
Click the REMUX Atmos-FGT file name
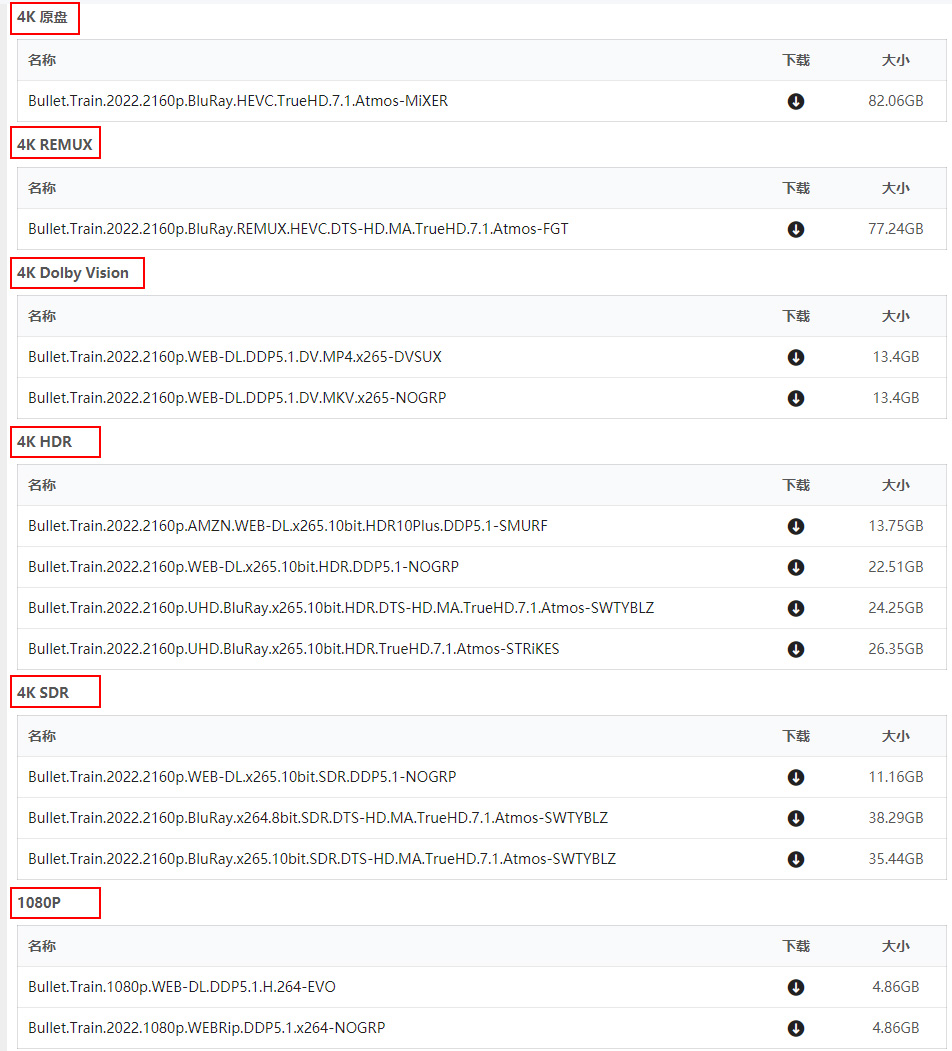tap(298, 229)
